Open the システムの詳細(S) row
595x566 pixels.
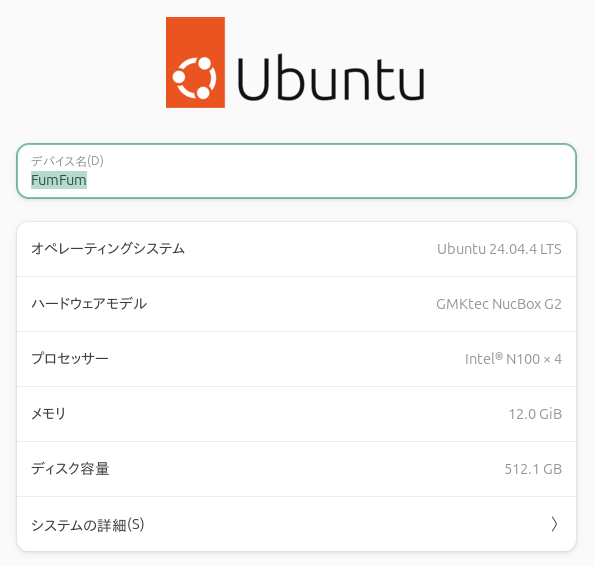click(296, 524)
